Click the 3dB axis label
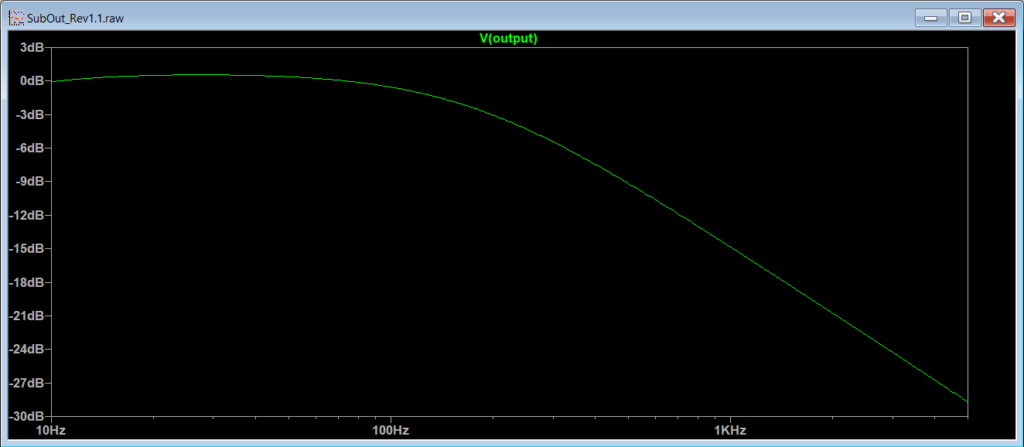Image resolution: width=1024 pixels, height=447 pixels. tap(33, 48)
